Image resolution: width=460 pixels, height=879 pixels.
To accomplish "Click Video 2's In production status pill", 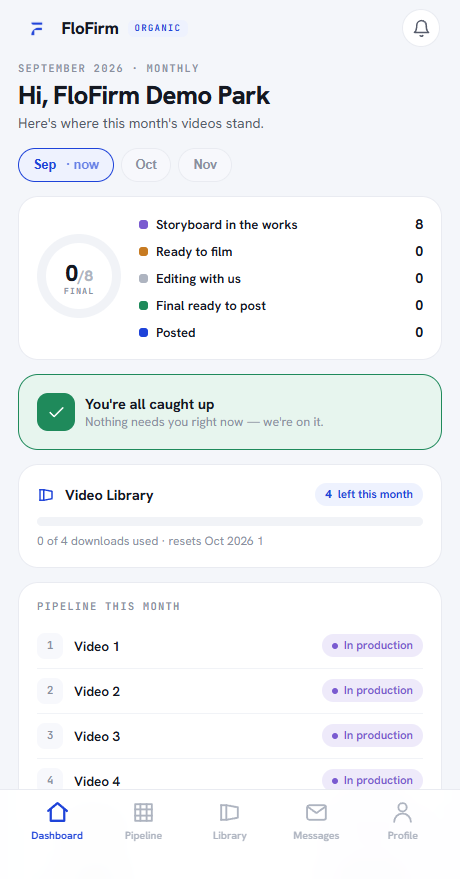I will click(372, 691).
